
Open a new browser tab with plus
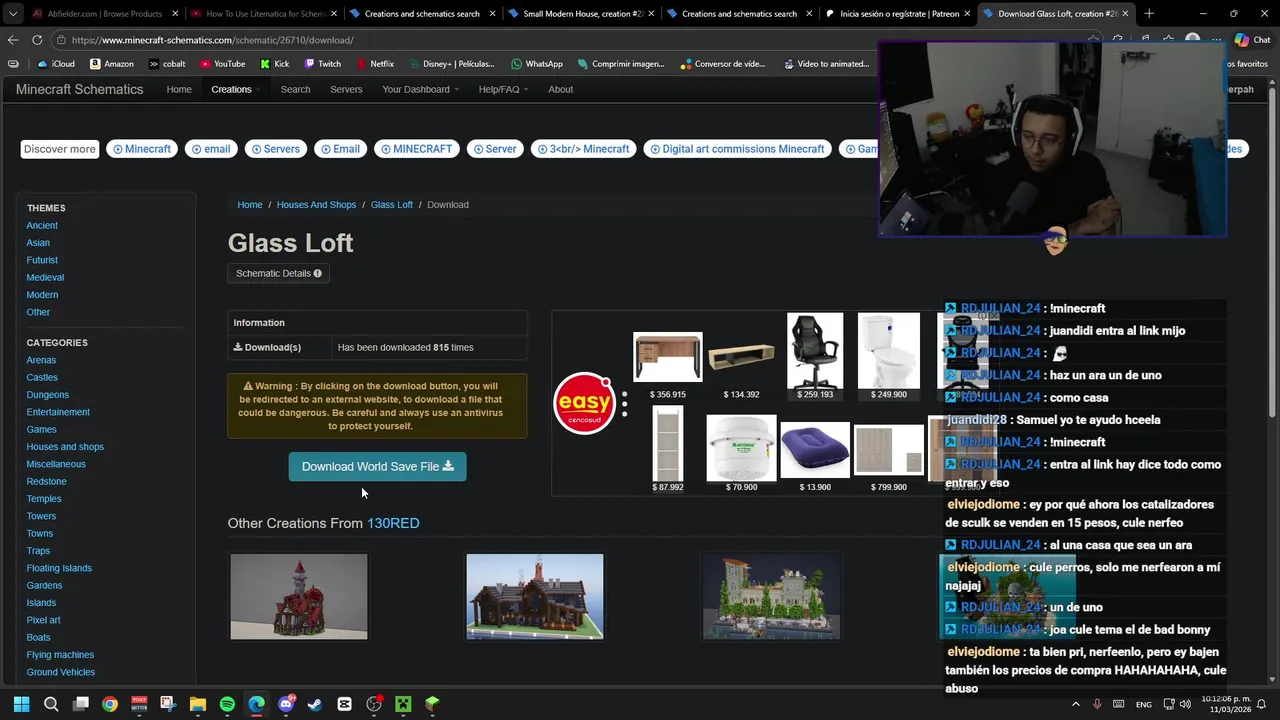pos(1149,14)
